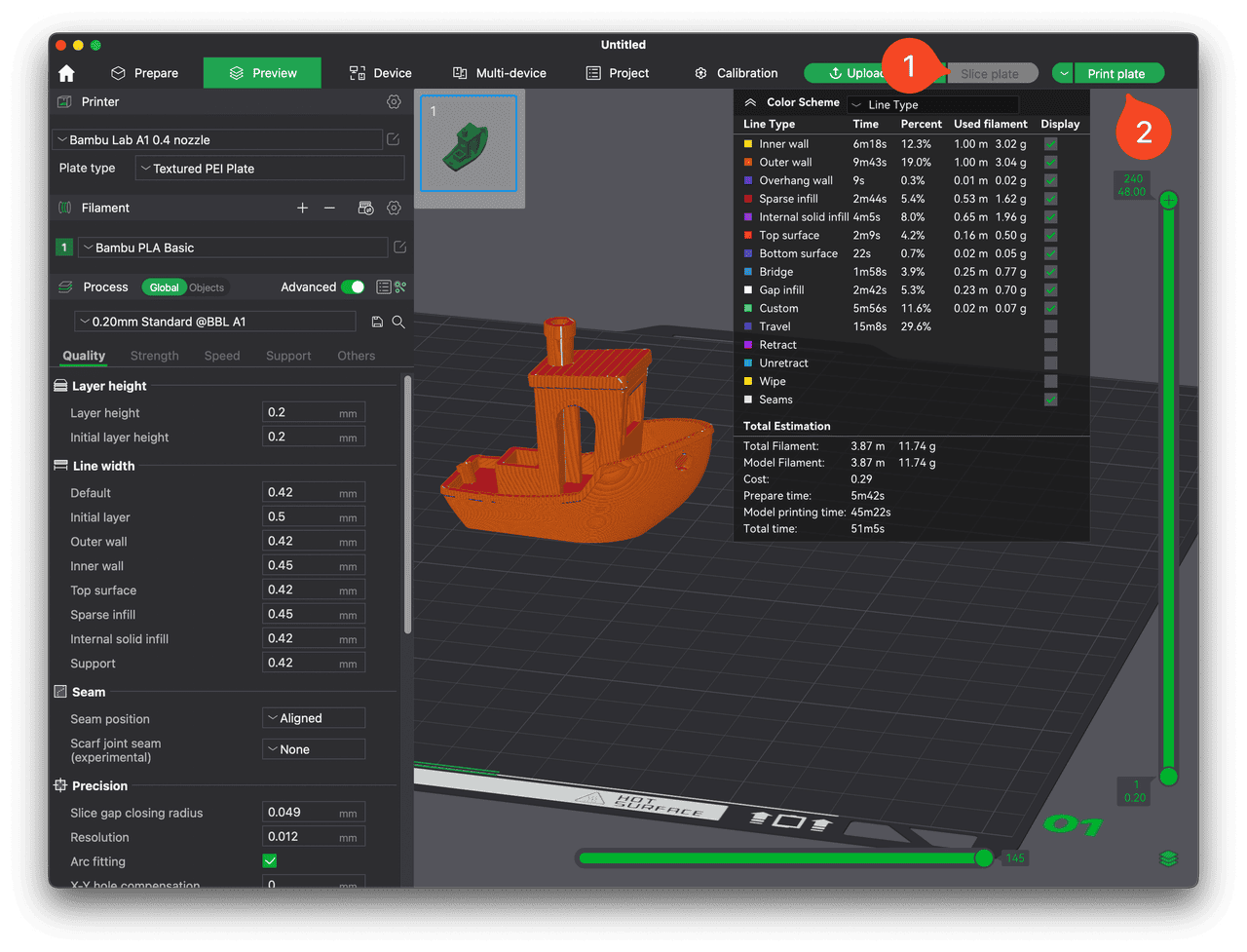Switch to the Support settings tab

pyautogui.click(x=288, y=356)
